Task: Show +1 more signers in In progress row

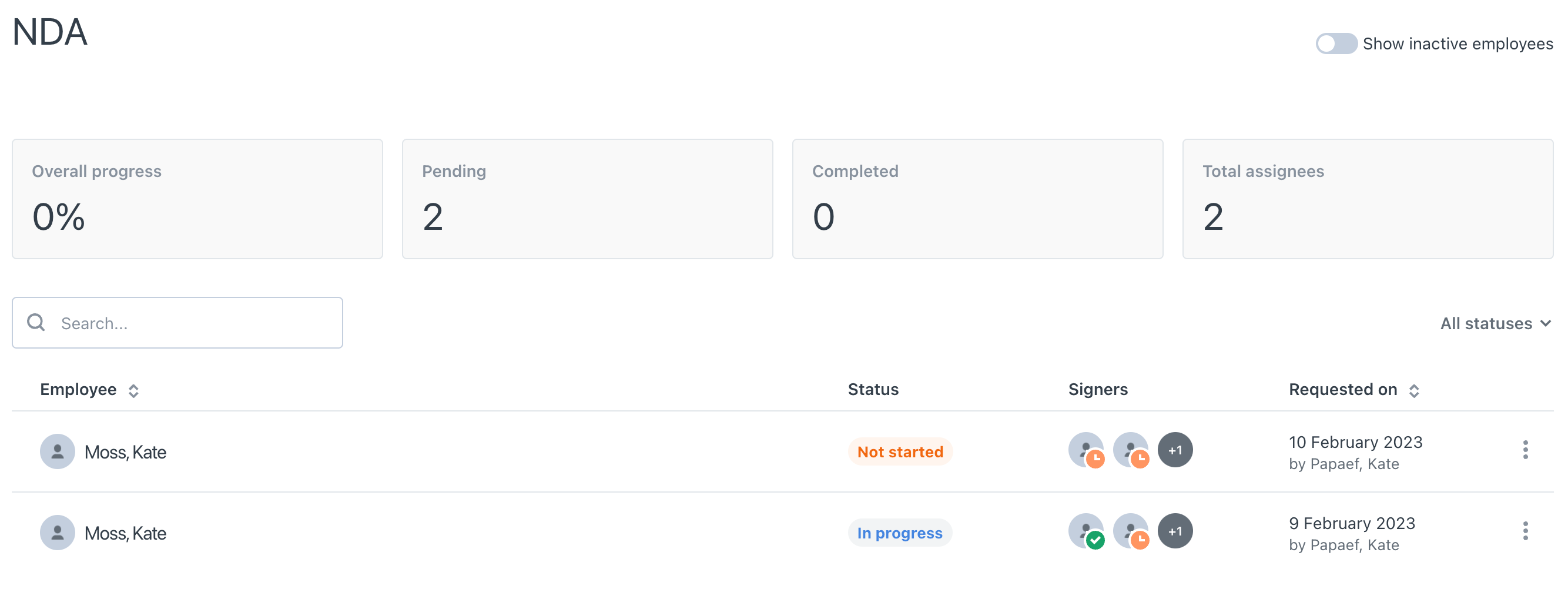Action: (x=1175, y=531)
